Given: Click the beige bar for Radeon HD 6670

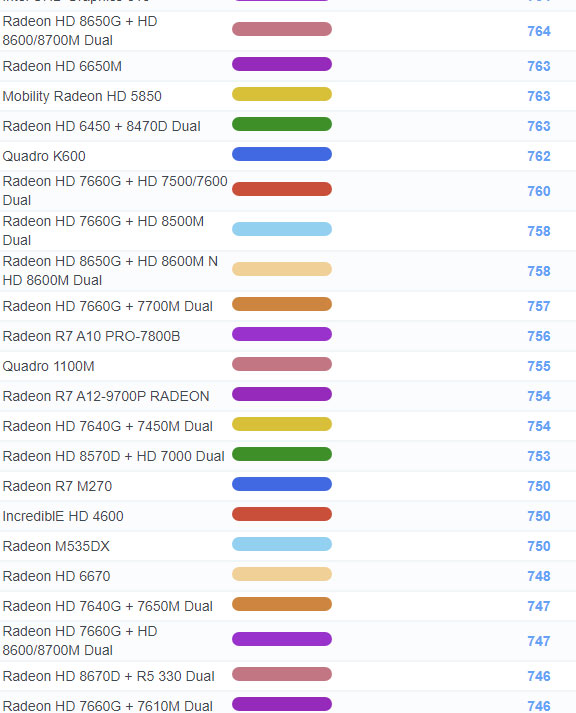Looking at the screenshot, I should coord(282,574).
